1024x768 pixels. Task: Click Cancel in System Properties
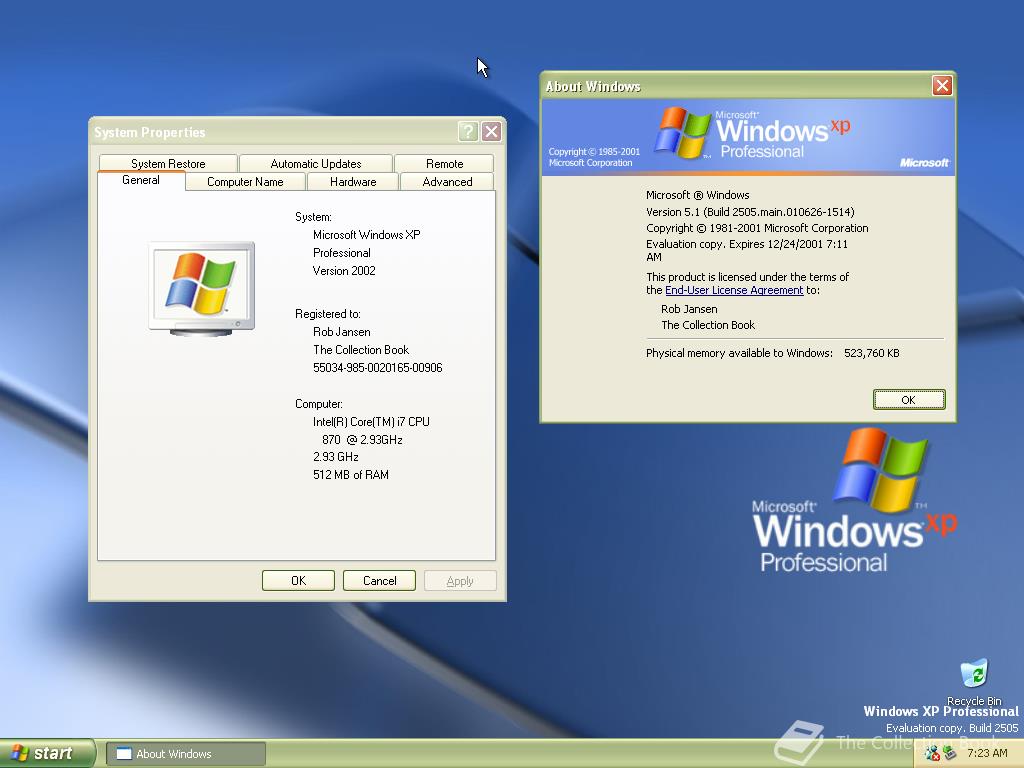[379, 581]
